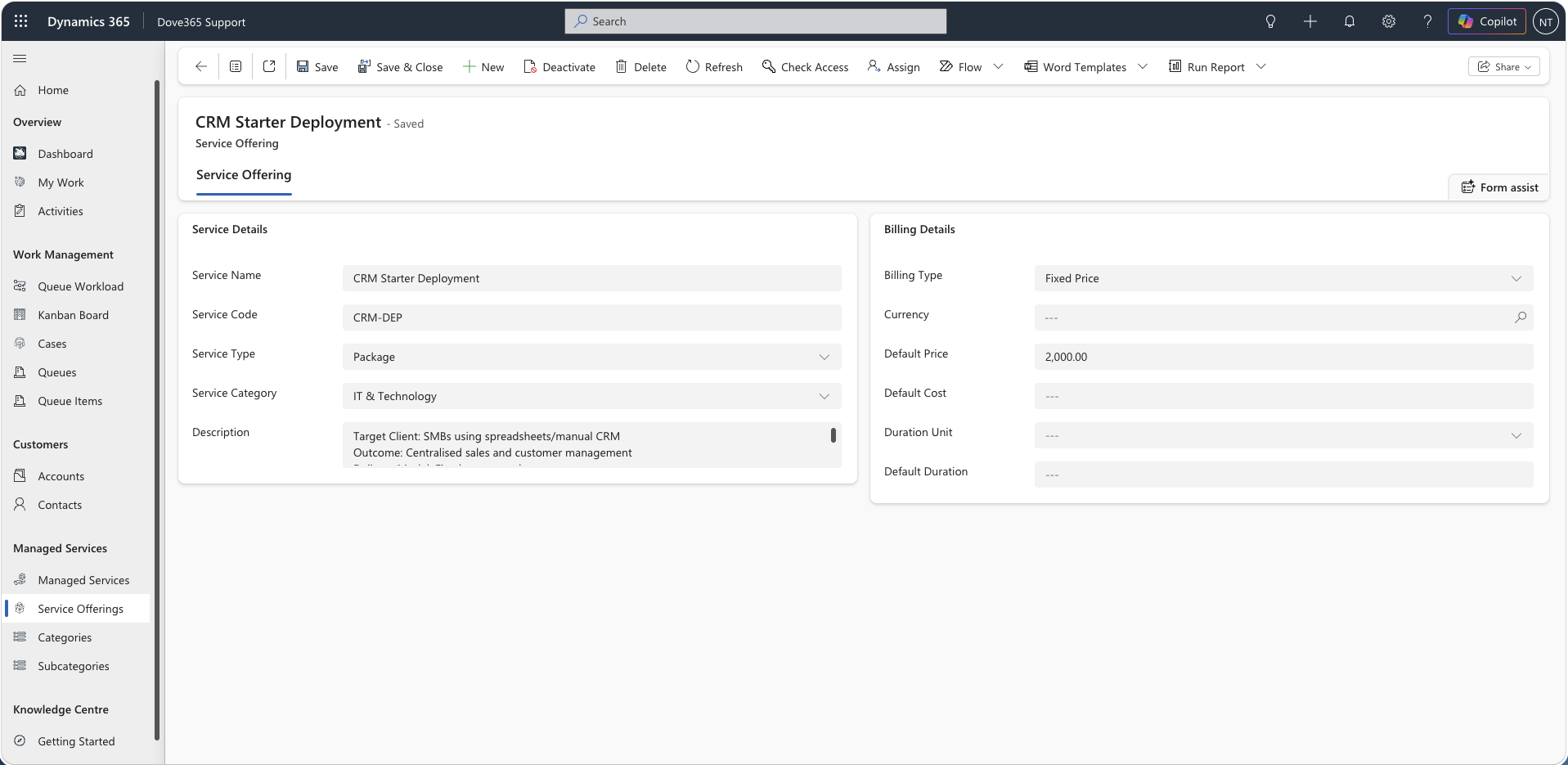Collapse the site map hamburger menu

coord(20,58)
